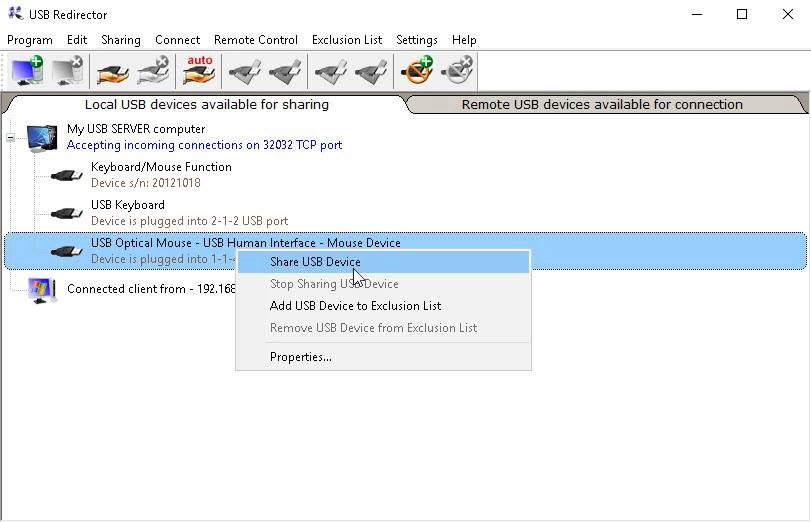Click Stop Sharing USB Device context entry
This screenshot has height=522, width=811.
point(383,284)
